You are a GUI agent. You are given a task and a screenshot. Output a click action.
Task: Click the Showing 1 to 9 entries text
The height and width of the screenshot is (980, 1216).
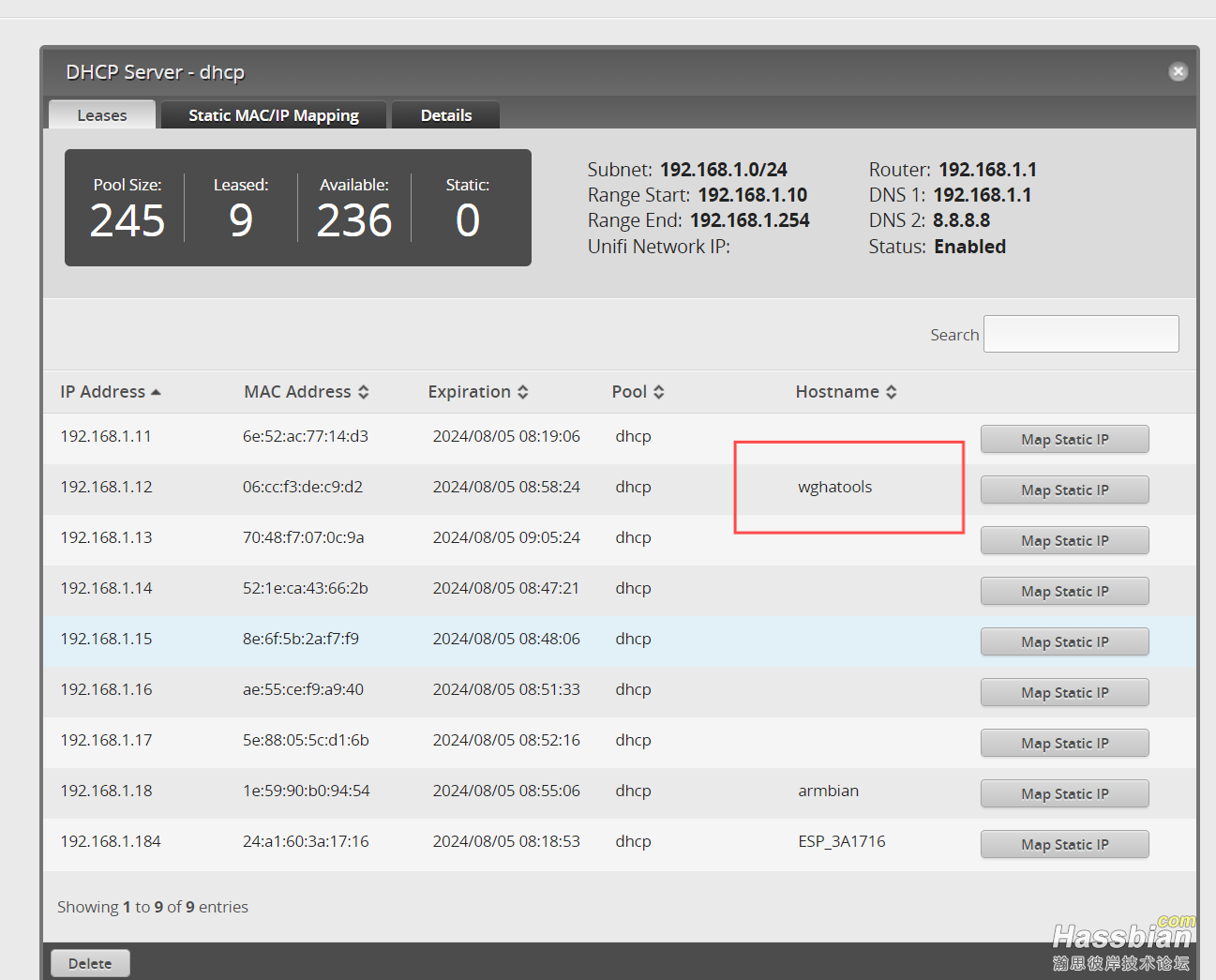point(153,907)
